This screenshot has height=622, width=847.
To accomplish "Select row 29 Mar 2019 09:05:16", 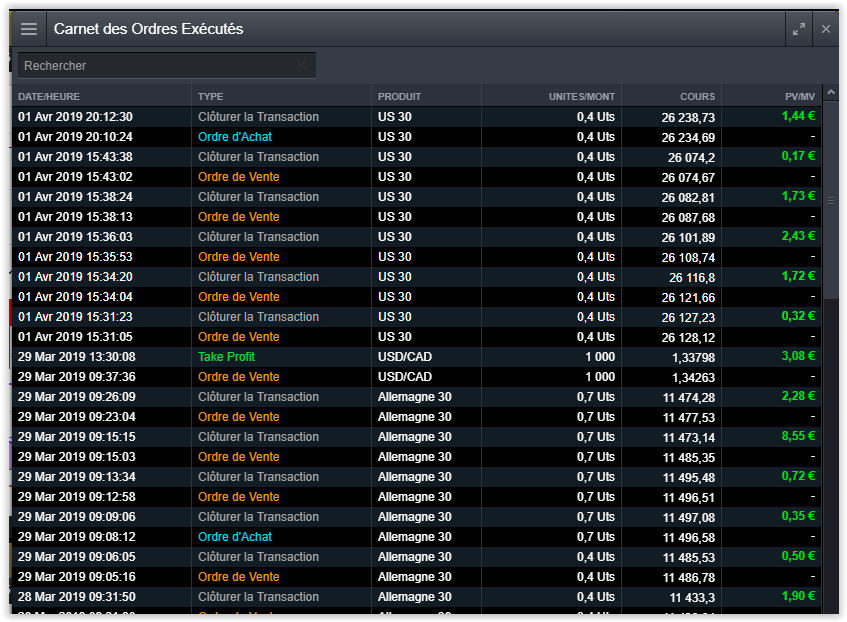I will (416, 577).
